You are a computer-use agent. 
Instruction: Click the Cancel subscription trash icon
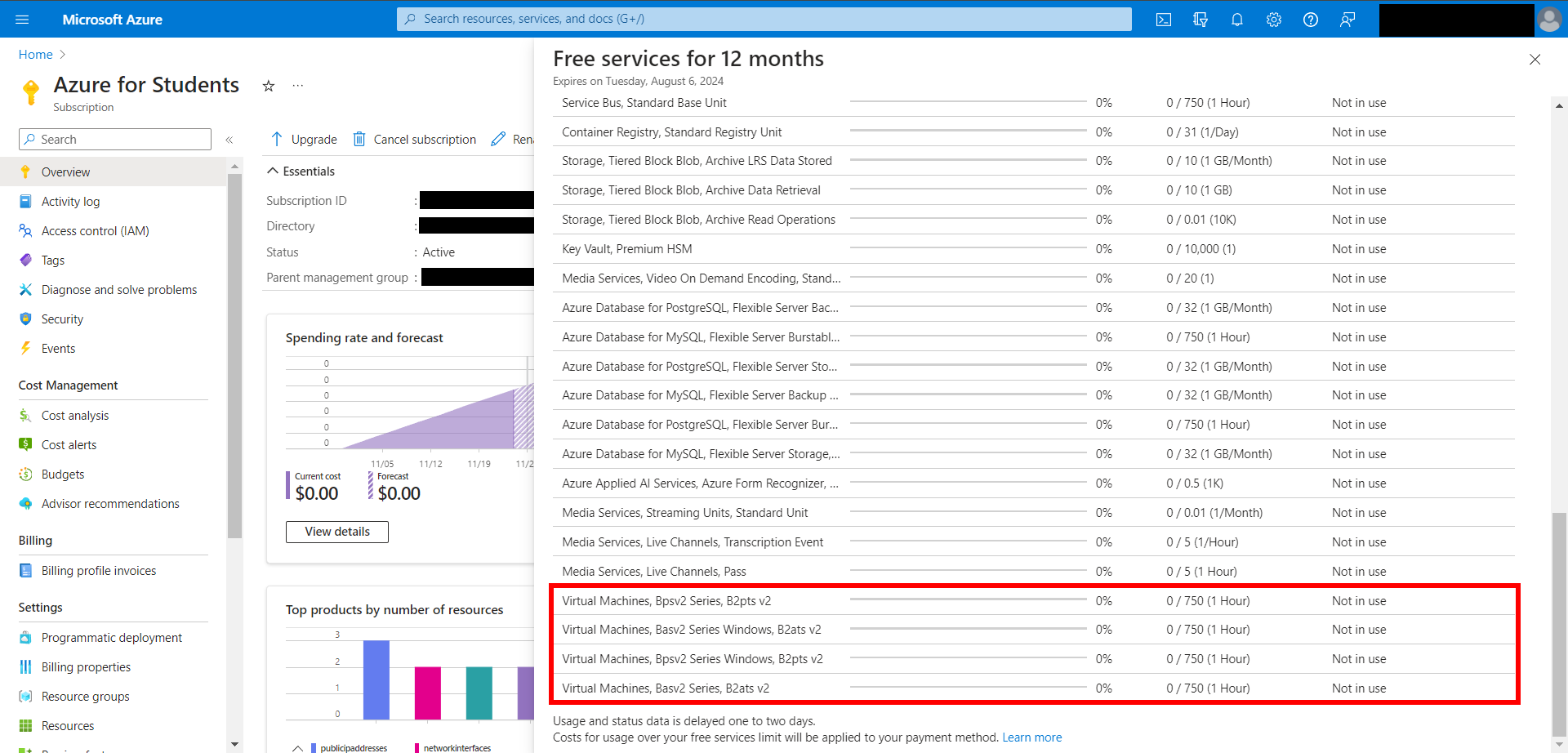pos(359,139)
